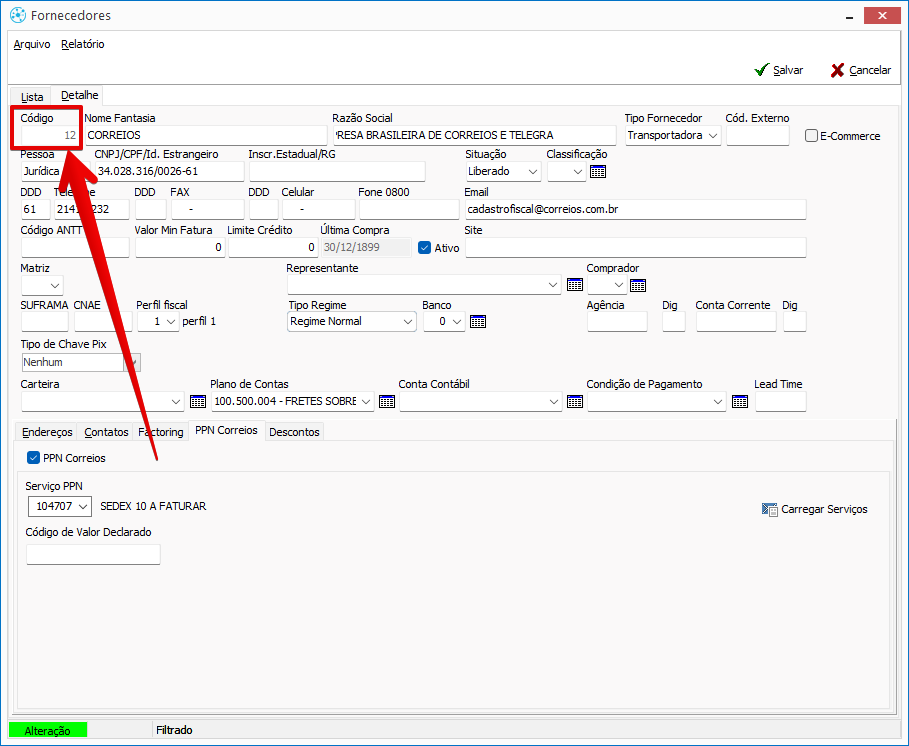
Task: Click the Inscr.Estadual/RG field
Action: click(x=337, y=172)
